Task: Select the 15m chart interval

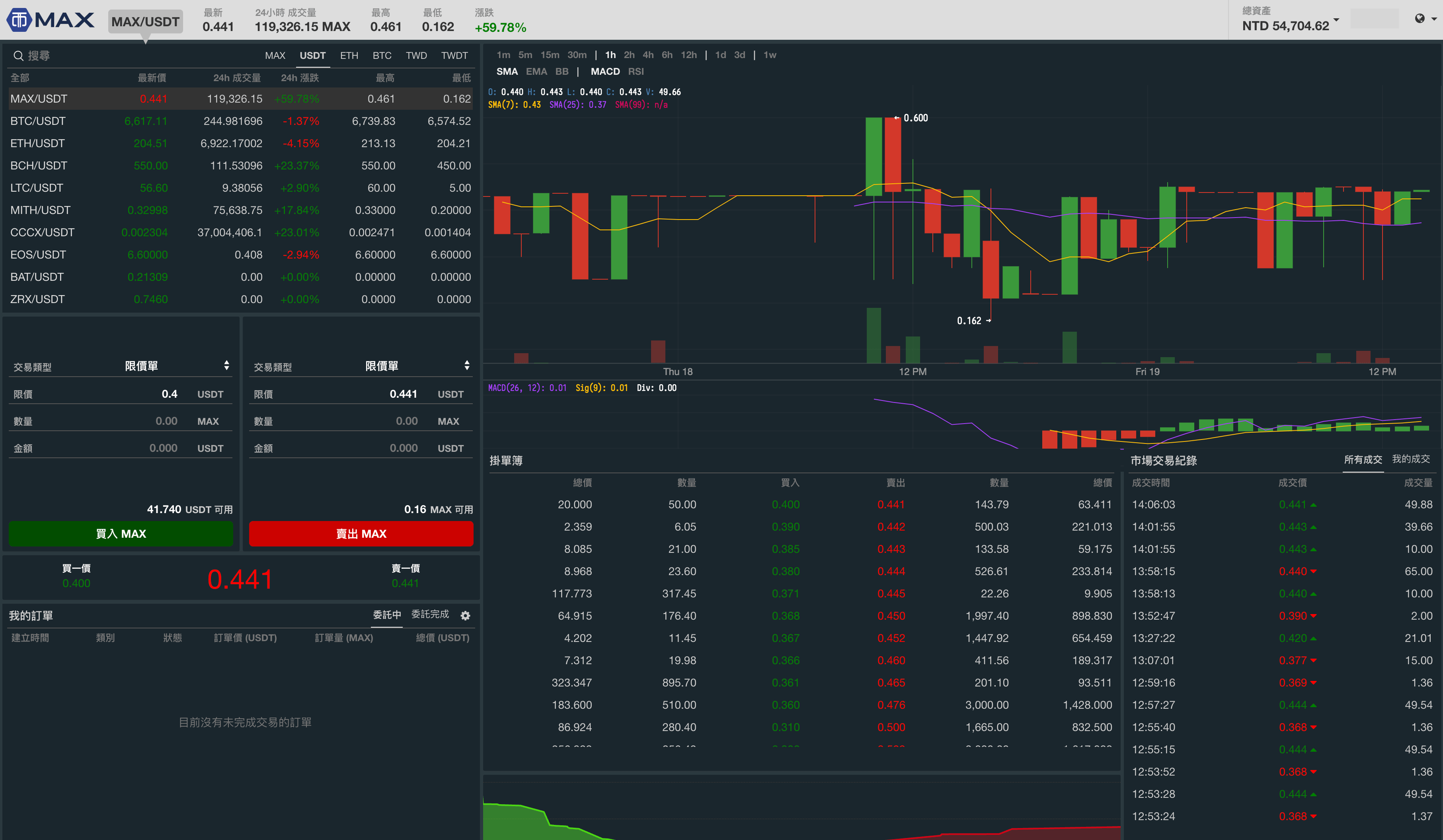Action: [x=550, y=55]
